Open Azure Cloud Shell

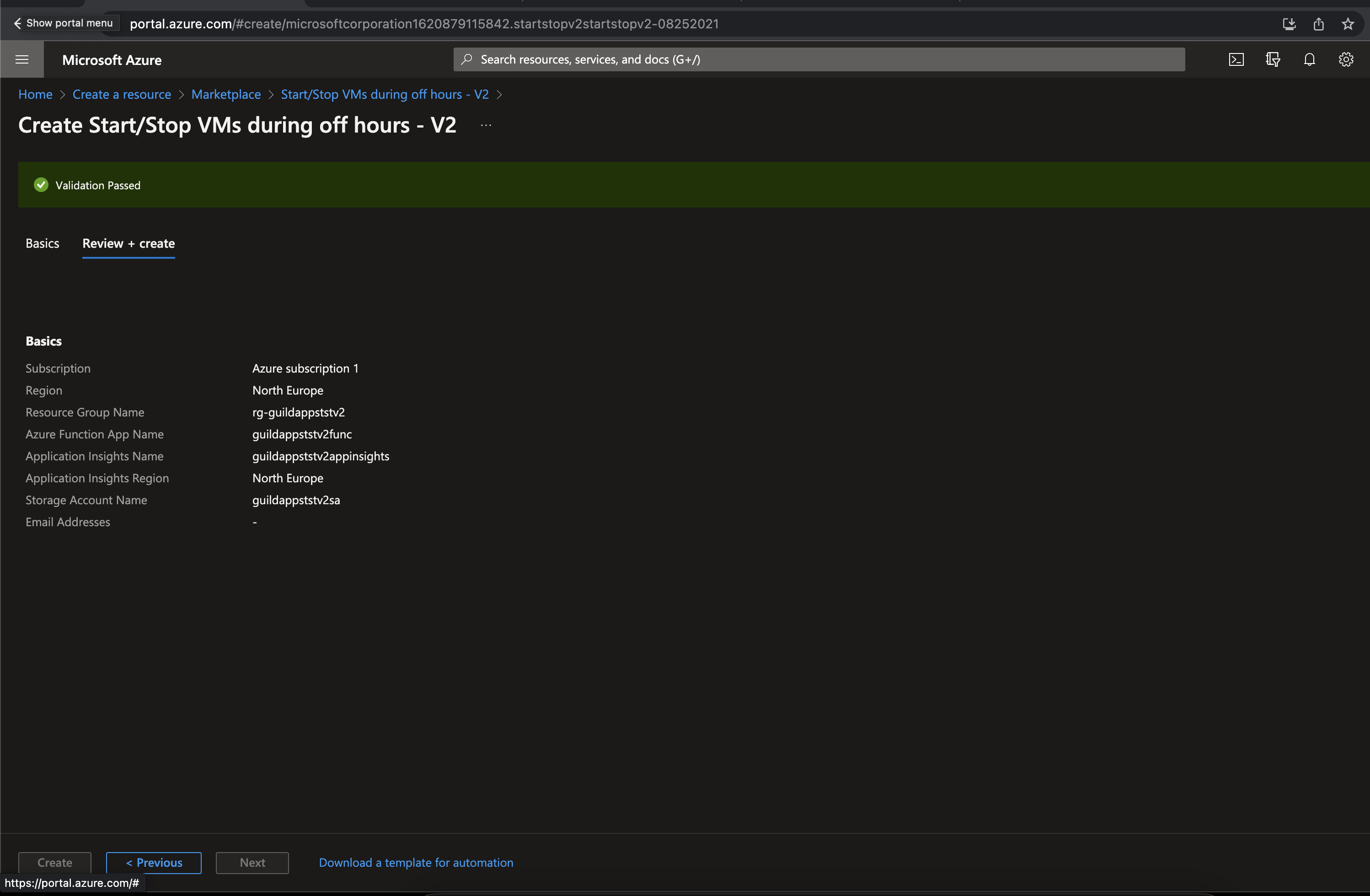tap(1236, 59)
